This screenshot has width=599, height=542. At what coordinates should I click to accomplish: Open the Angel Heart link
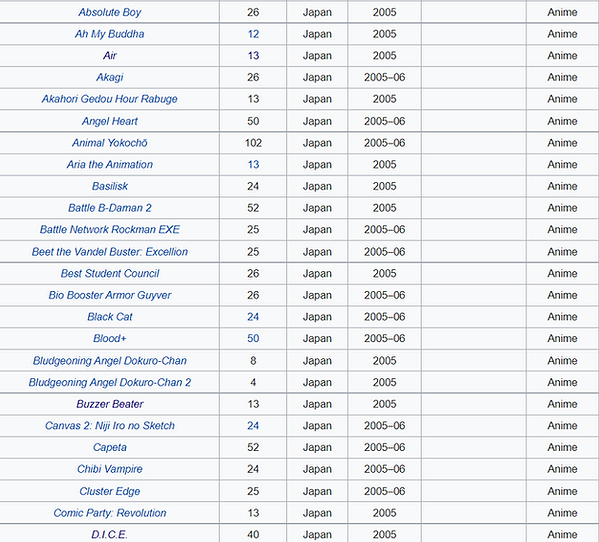110,121
